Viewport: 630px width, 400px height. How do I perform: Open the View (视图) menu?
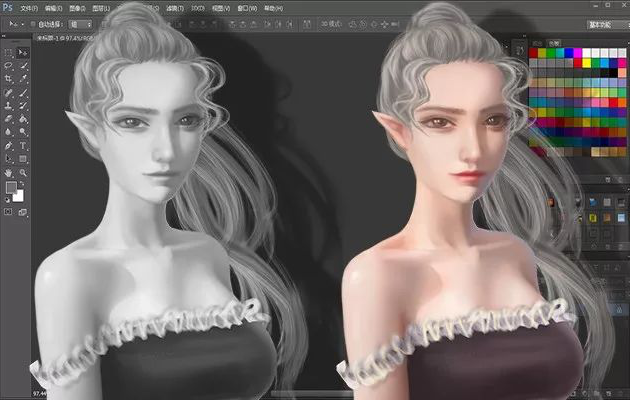pyautogui.click(x=221, y=8)
